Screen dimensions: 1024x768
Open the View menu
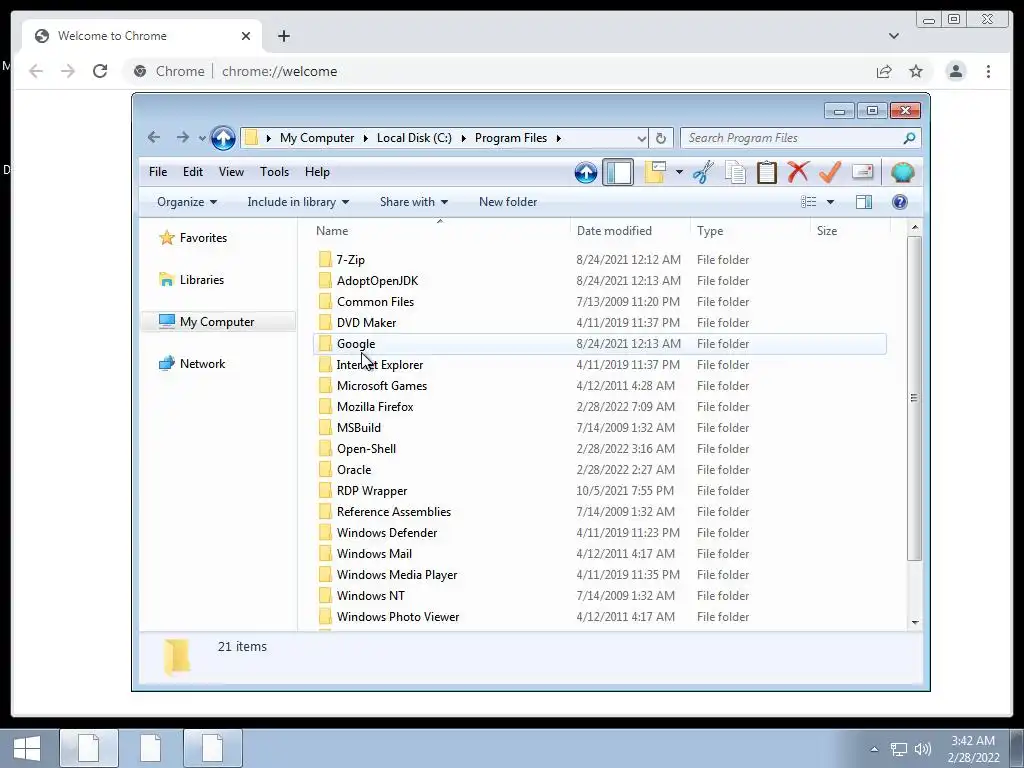coord(231,172)
